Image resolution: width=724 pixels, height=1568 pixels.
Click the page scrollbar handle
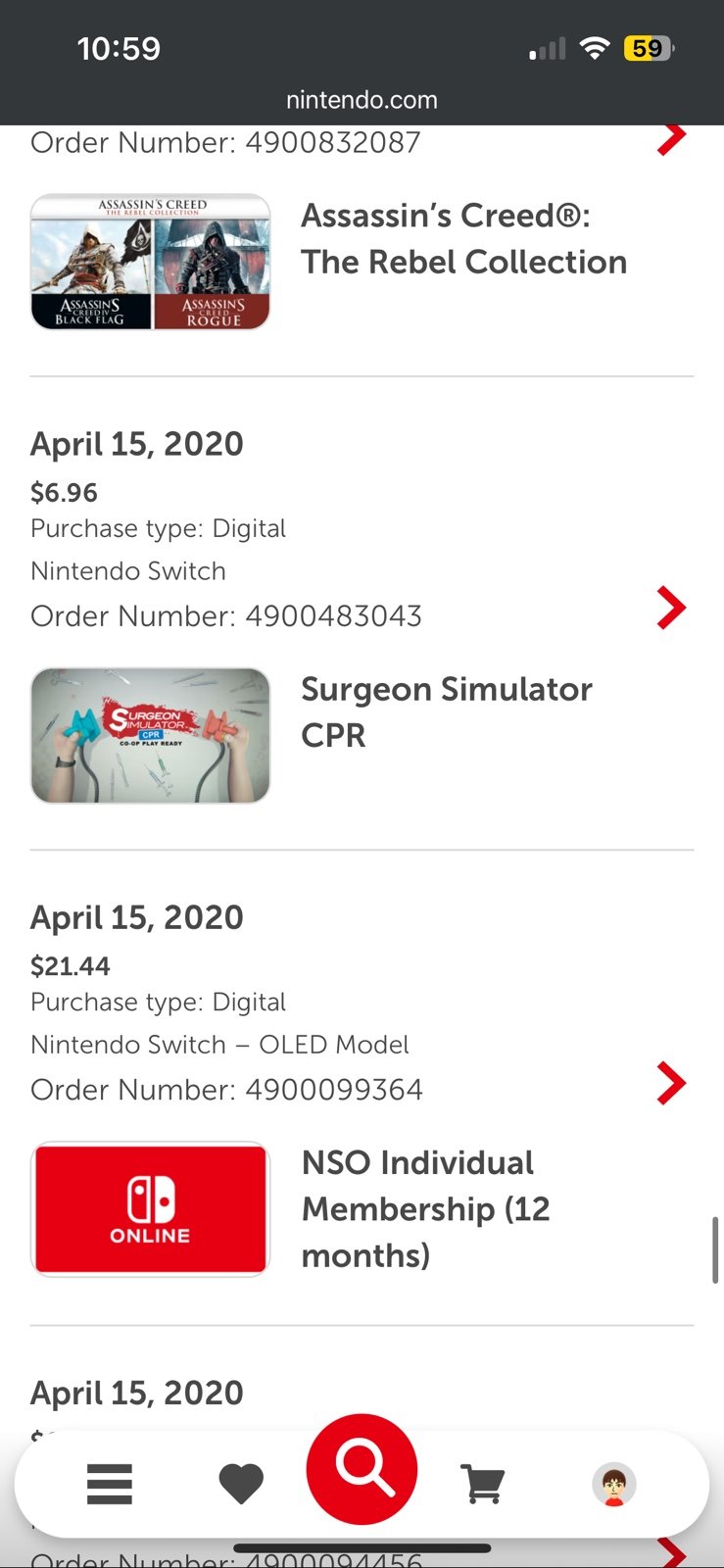tap(715, 1249)
